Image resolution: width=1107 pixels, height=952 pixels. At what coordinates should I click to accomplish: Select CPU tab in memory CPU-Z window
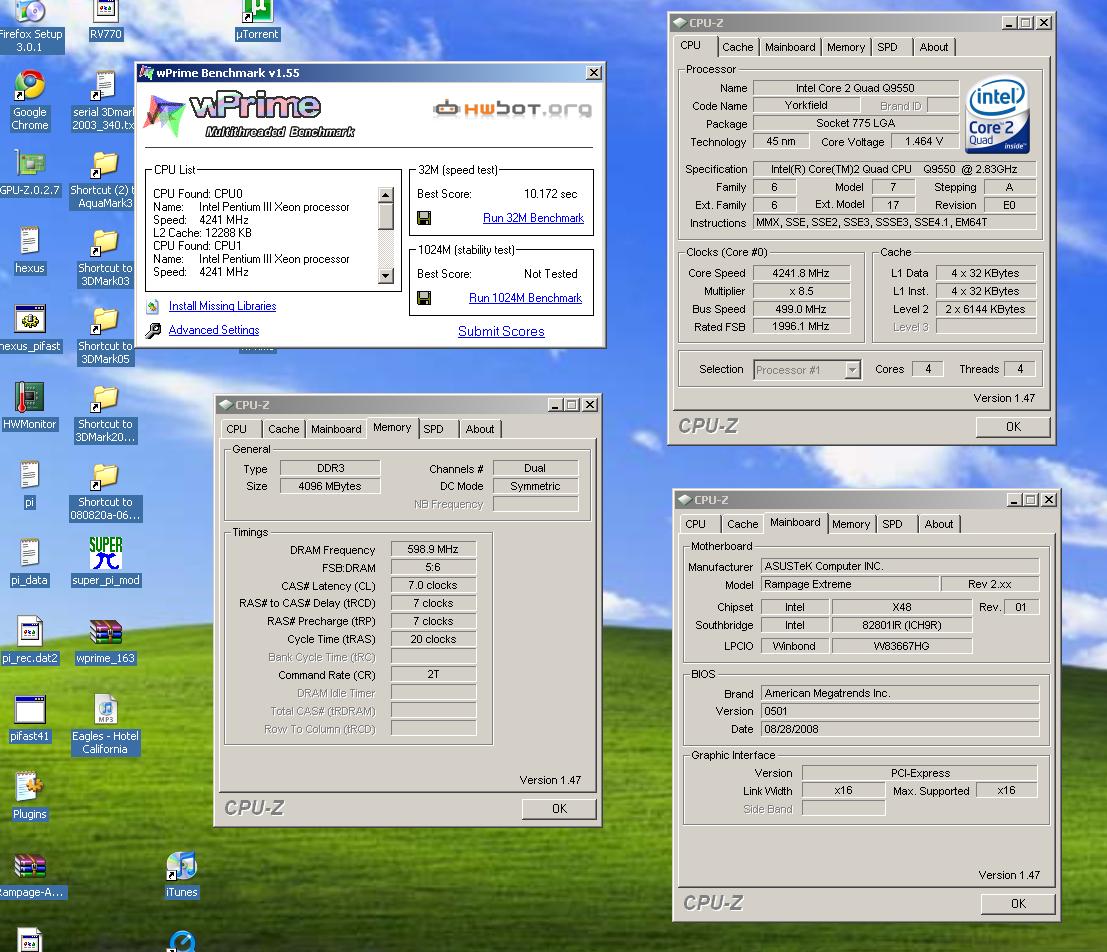(237, 429)
